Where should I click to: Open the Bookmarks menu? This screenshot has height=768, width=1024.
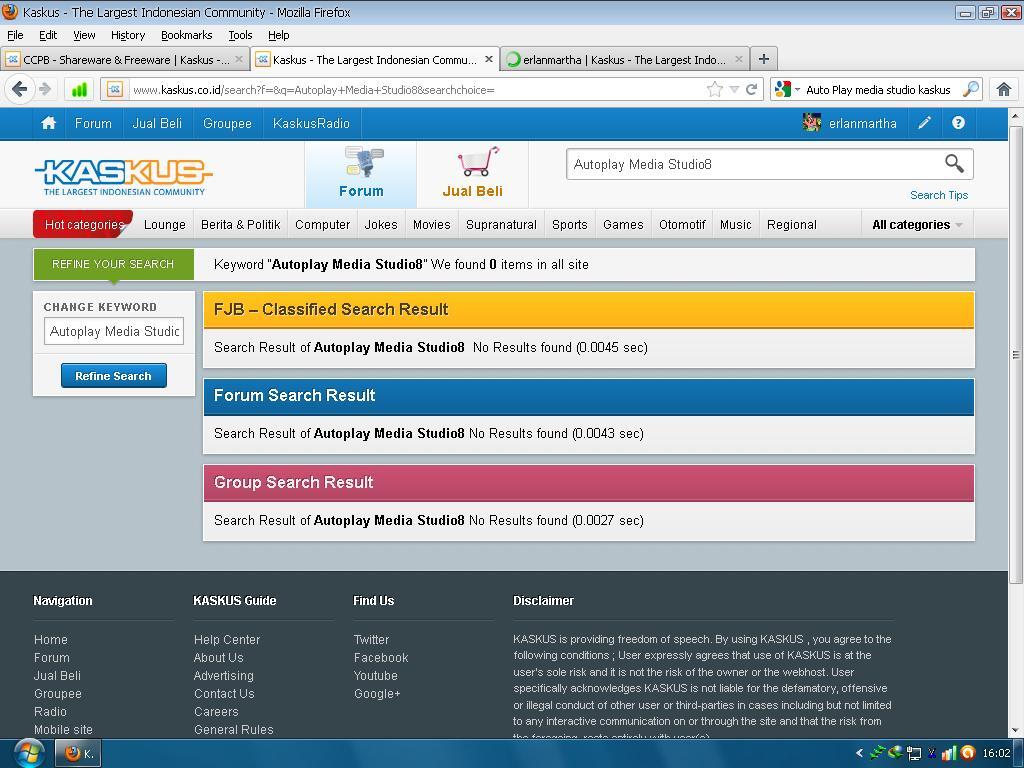pyautogui.click(x=186, y=35)
